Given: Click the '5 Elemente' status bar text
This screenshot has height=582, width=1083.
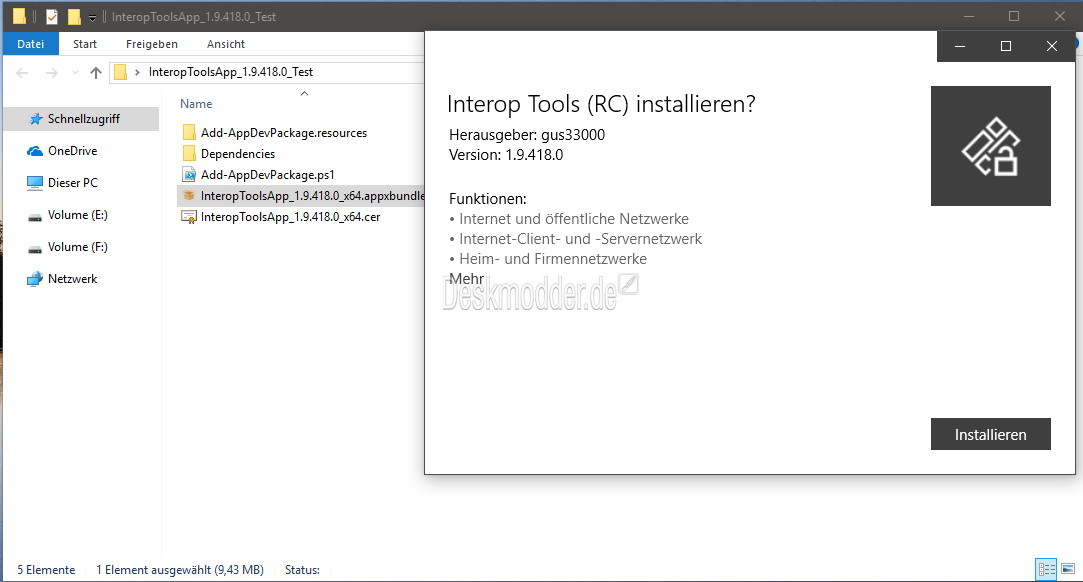Looking at the screenshot, I should [x=46, y=570].
